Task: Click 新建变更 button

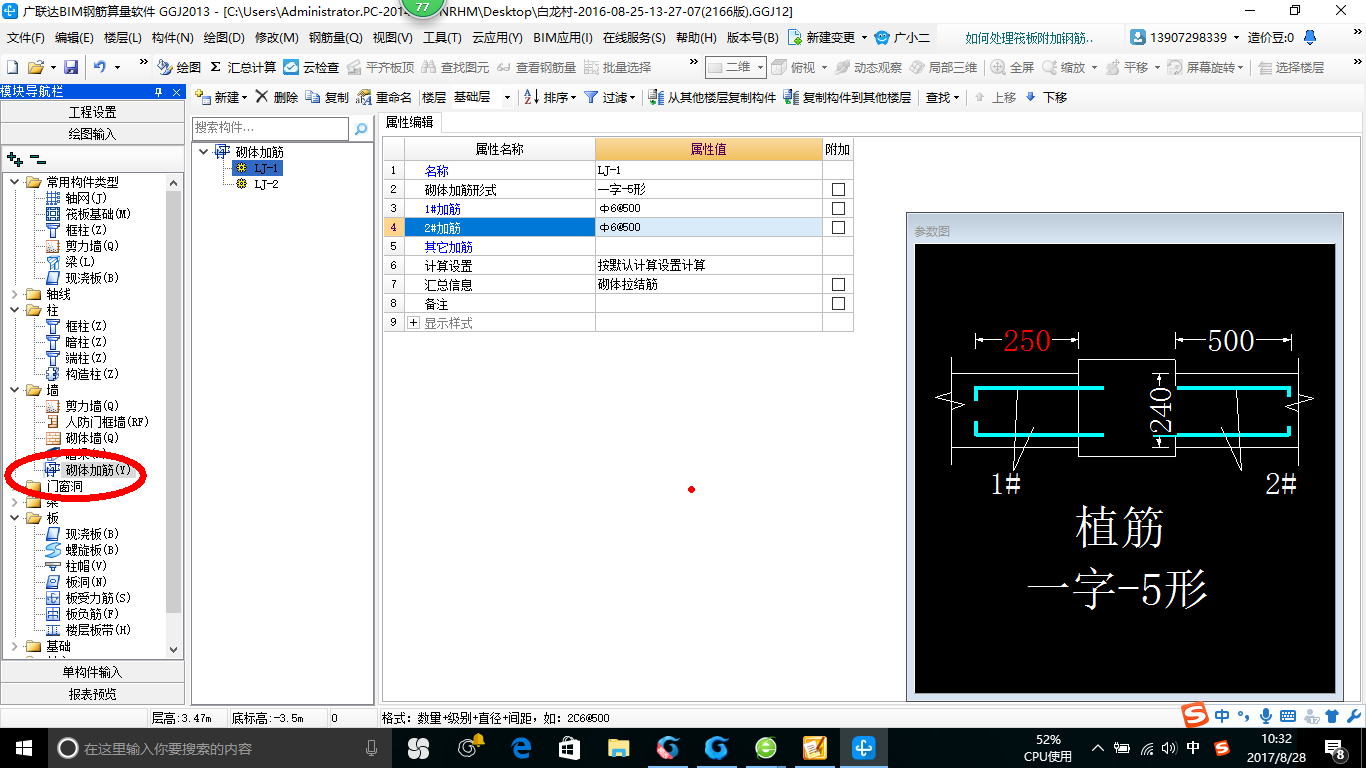Action: coord(827,38)
